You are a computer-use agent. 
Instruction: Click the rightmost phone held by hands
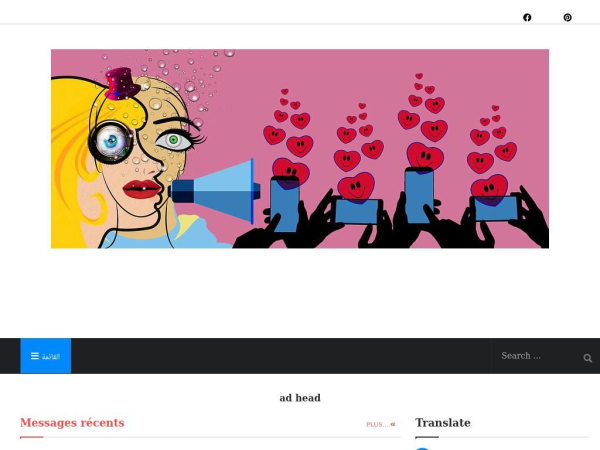(496, 209)
